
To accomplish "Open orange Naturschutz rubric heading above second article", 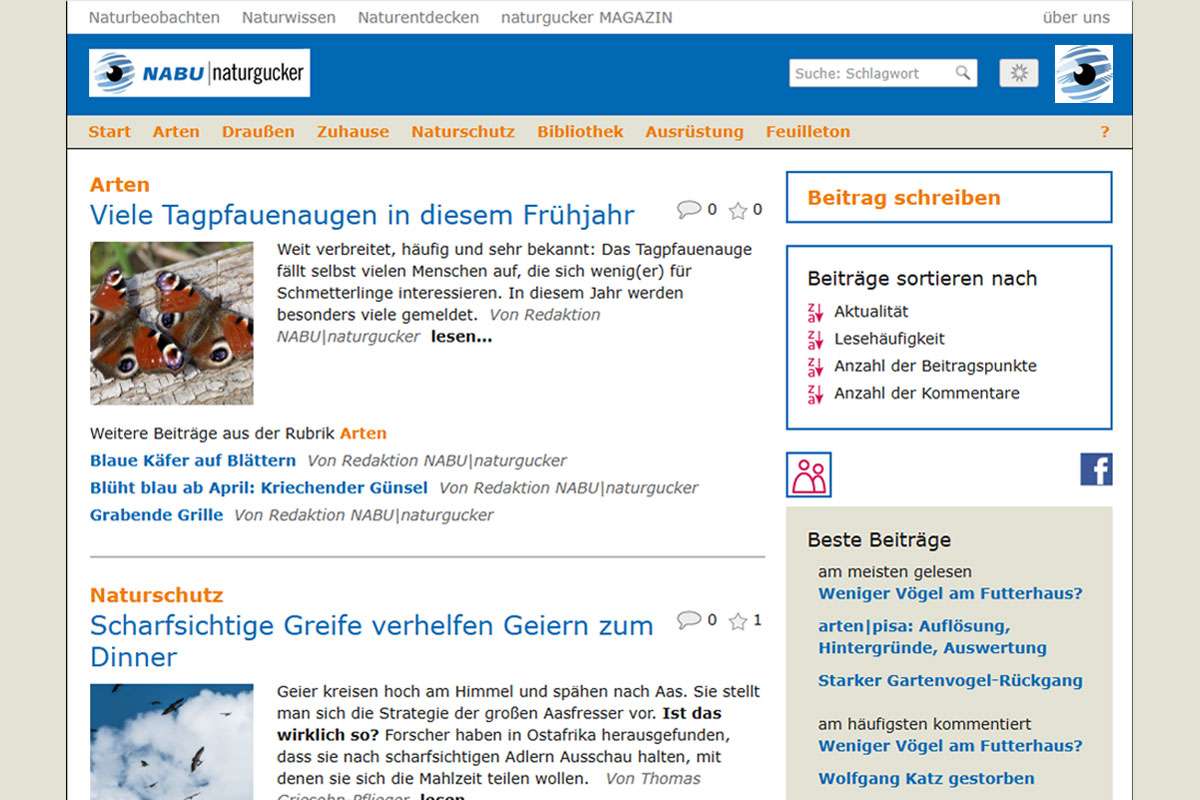I will click(157, 595).
